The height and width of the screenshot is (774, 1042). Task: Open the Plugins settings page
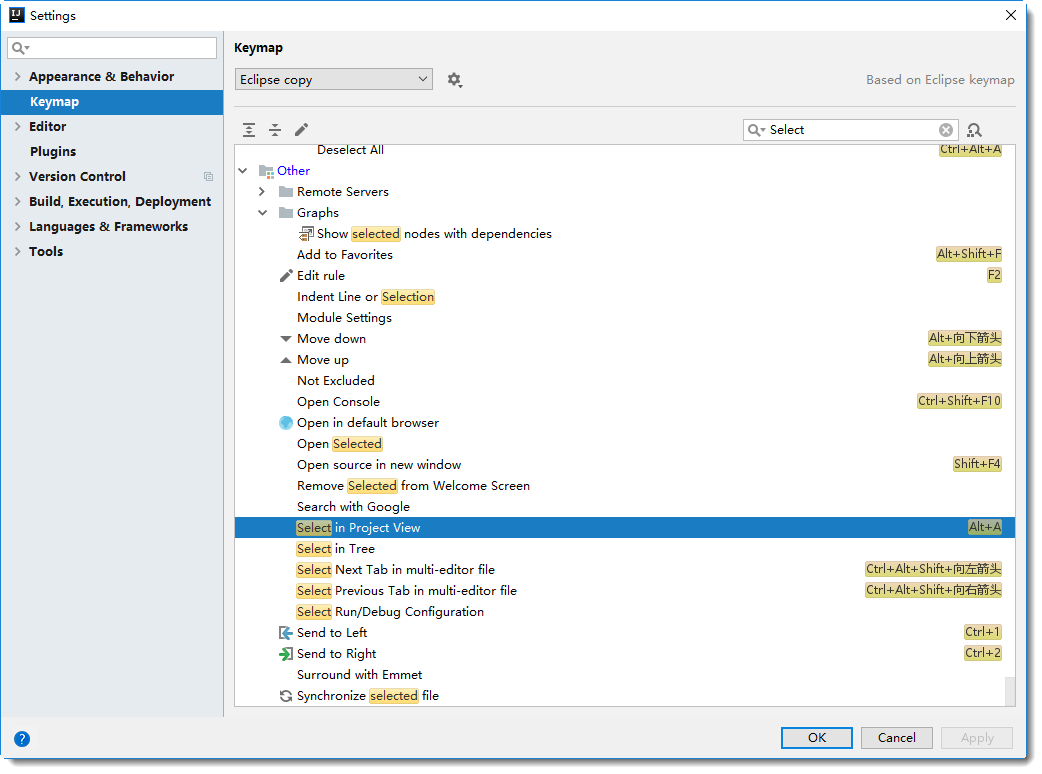tap(53, 152)
